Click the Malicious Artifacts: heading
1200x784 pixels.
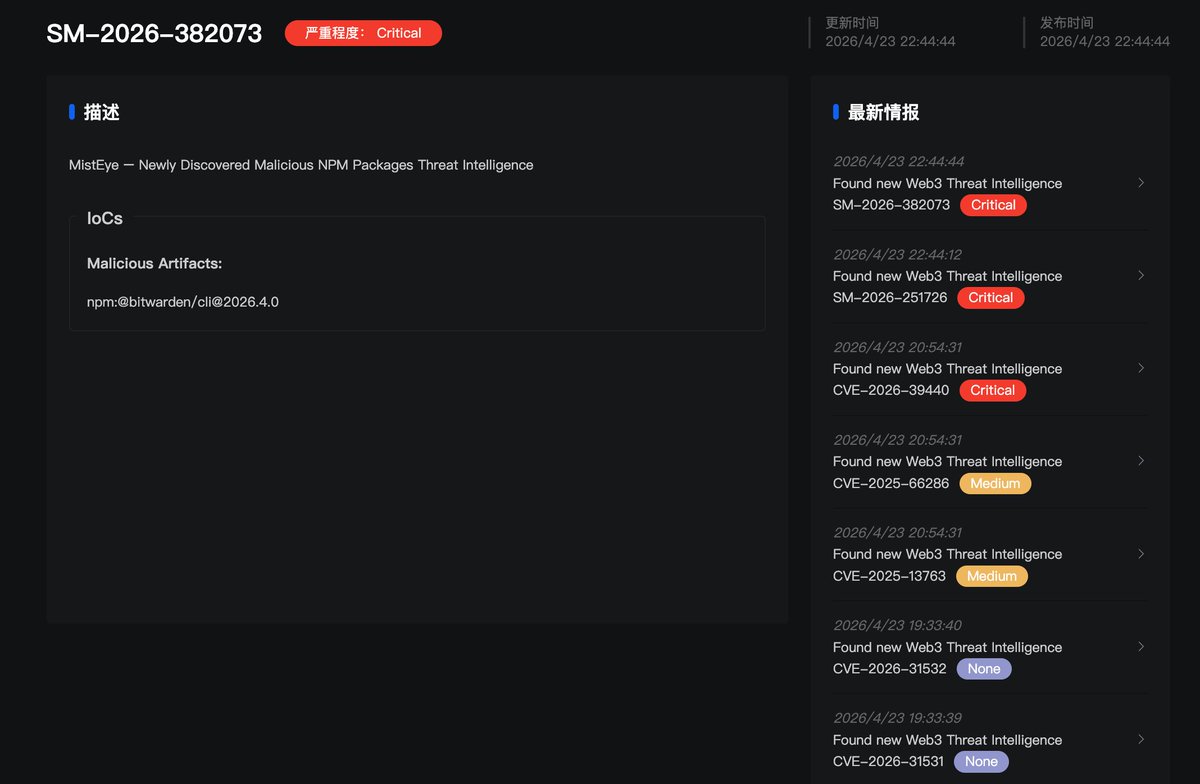pyautogui.click(x=155, y=263)
